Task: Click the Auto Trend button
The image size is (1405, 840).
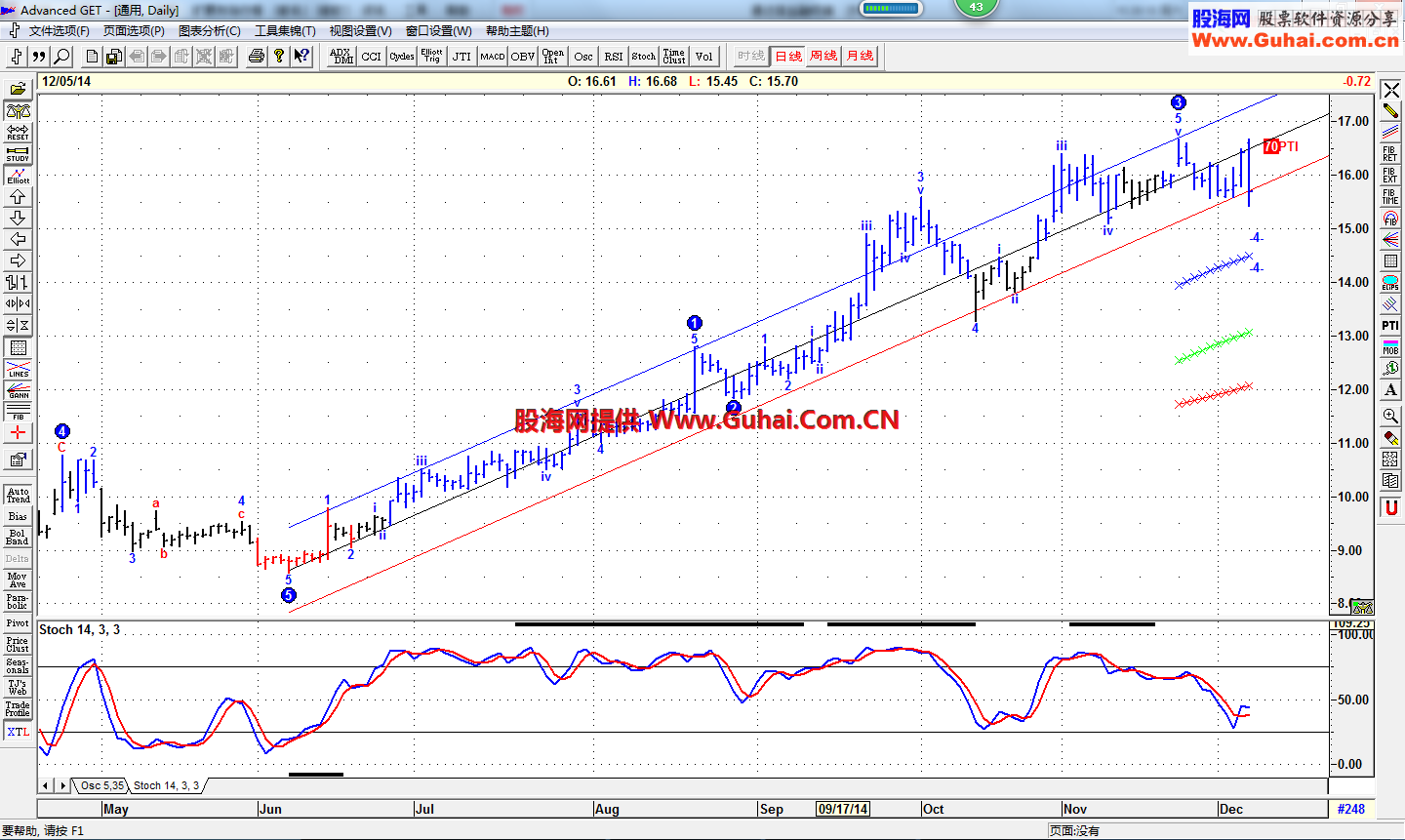Action: point(18,495)
